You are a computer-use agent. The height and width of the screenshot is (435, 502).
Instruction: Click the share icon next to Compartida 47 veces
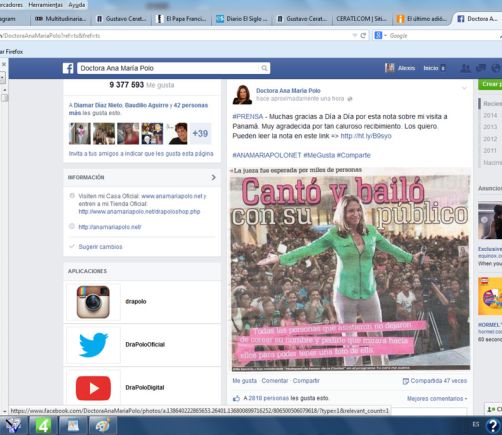[x=405, y=381]
